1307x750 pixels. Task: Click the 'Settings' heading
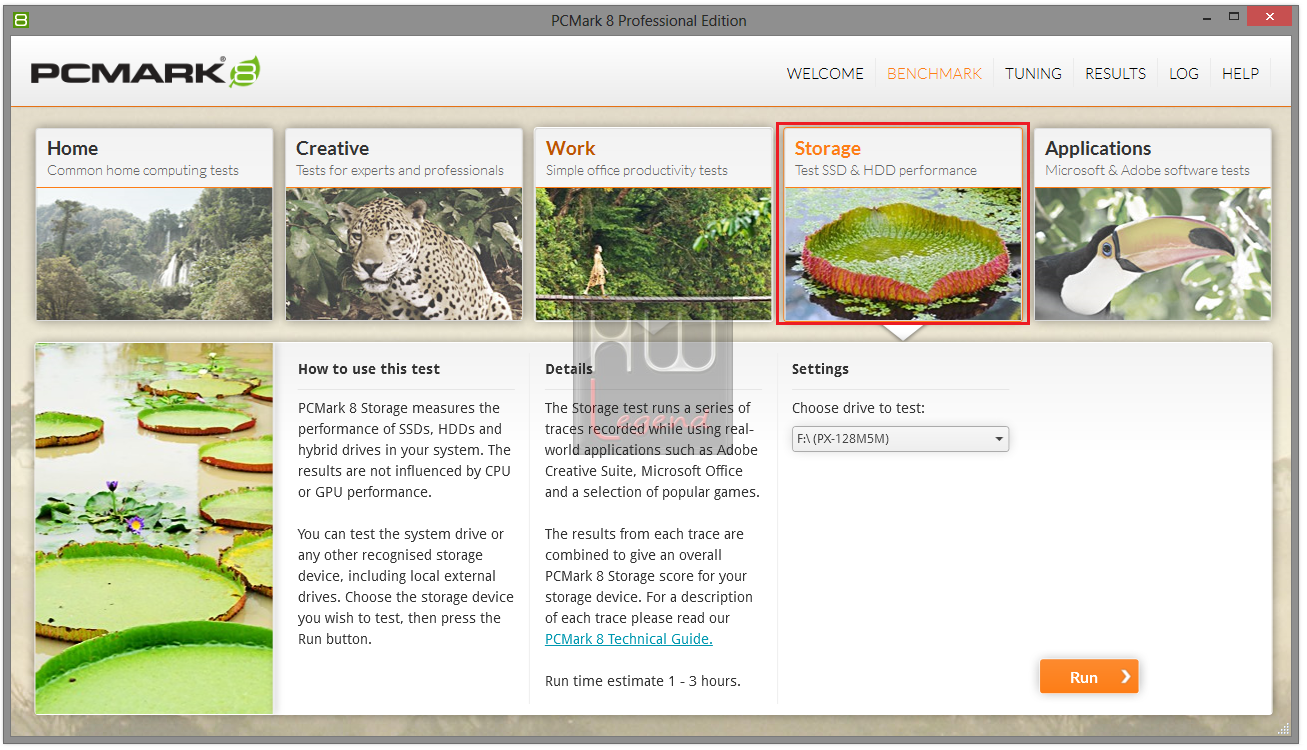[x=820, y=369]
